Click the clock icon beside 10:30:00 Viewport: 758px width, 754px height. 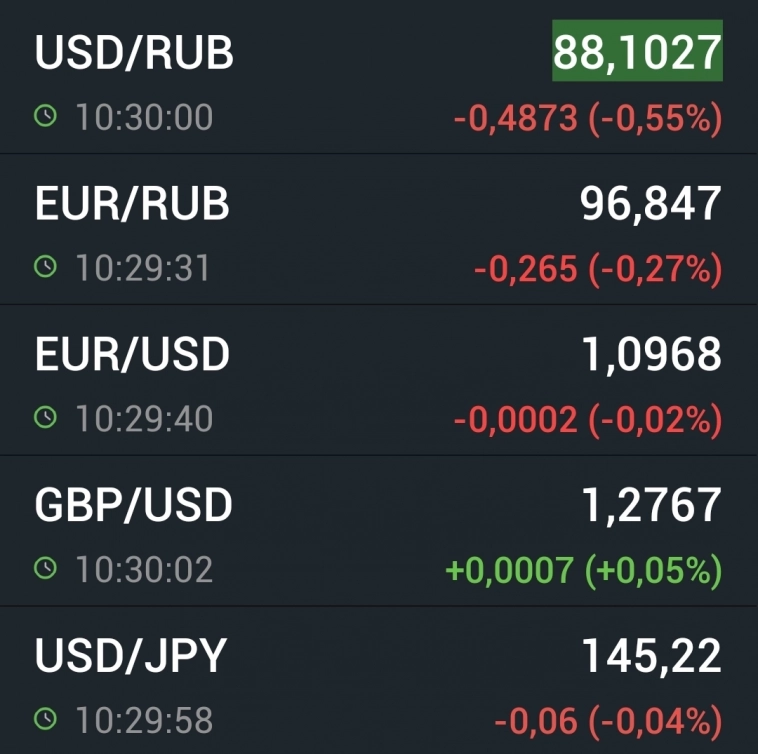tap(45, 117)
